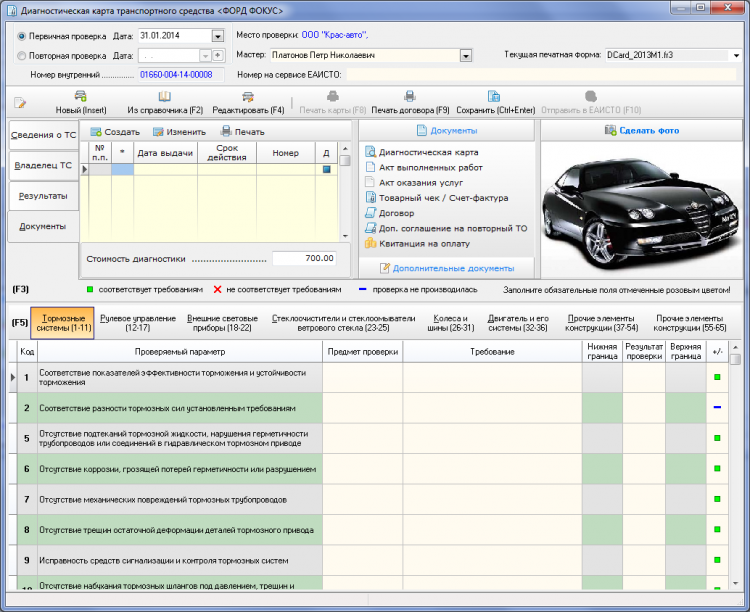Click Редактировать (F4) toolbar icon
The width and height of the screenshot is (750, 612).
point(249,96)
